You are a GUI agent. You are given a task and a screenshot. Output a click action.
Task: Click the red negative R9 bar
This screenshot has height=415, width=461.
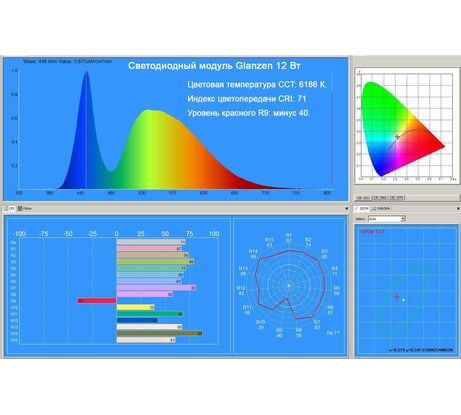[97, 301]
